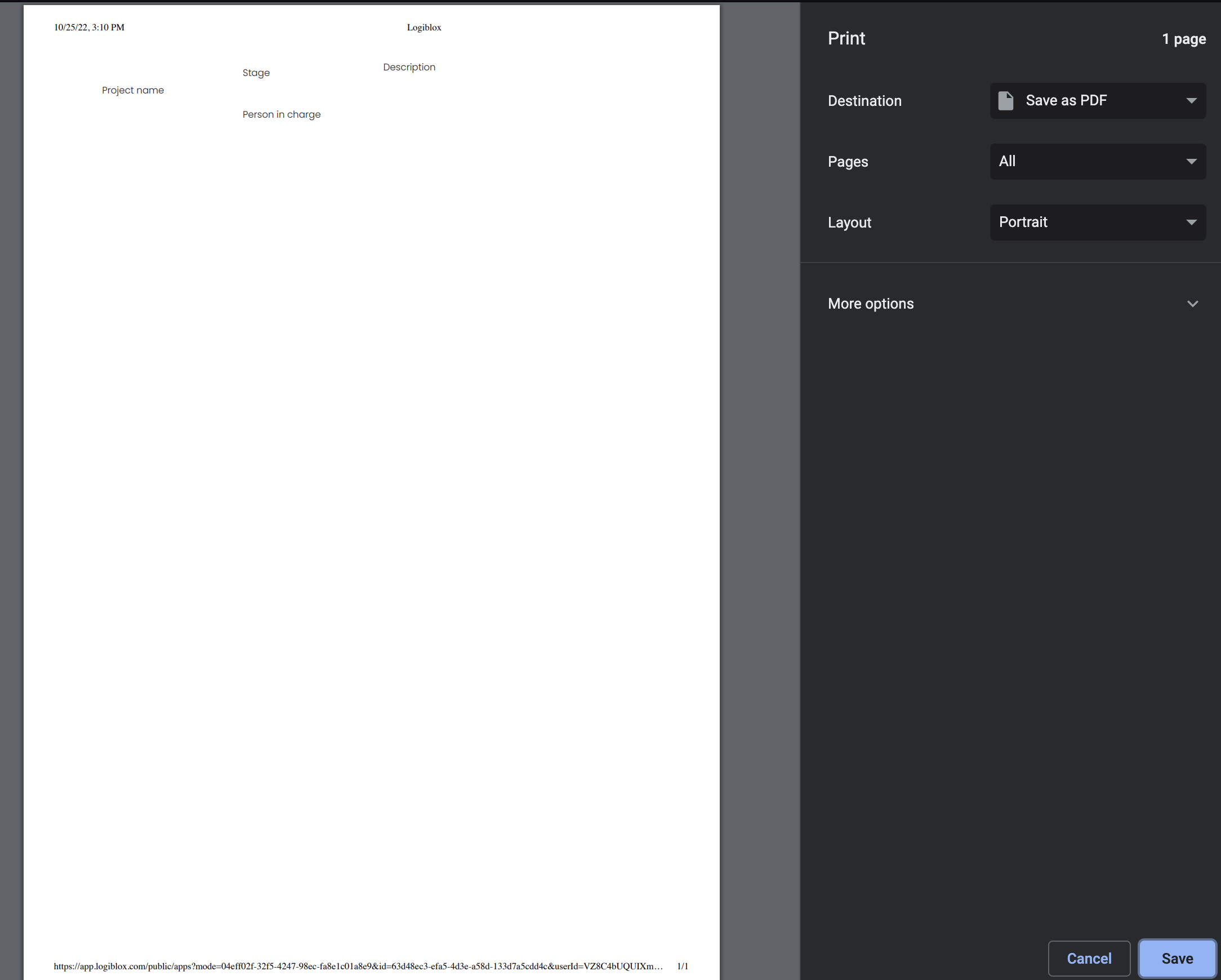Viewport: 1221px width, 980px height.
Task: Click the Destination dropdown arrow
Action: pos(1191,101)
